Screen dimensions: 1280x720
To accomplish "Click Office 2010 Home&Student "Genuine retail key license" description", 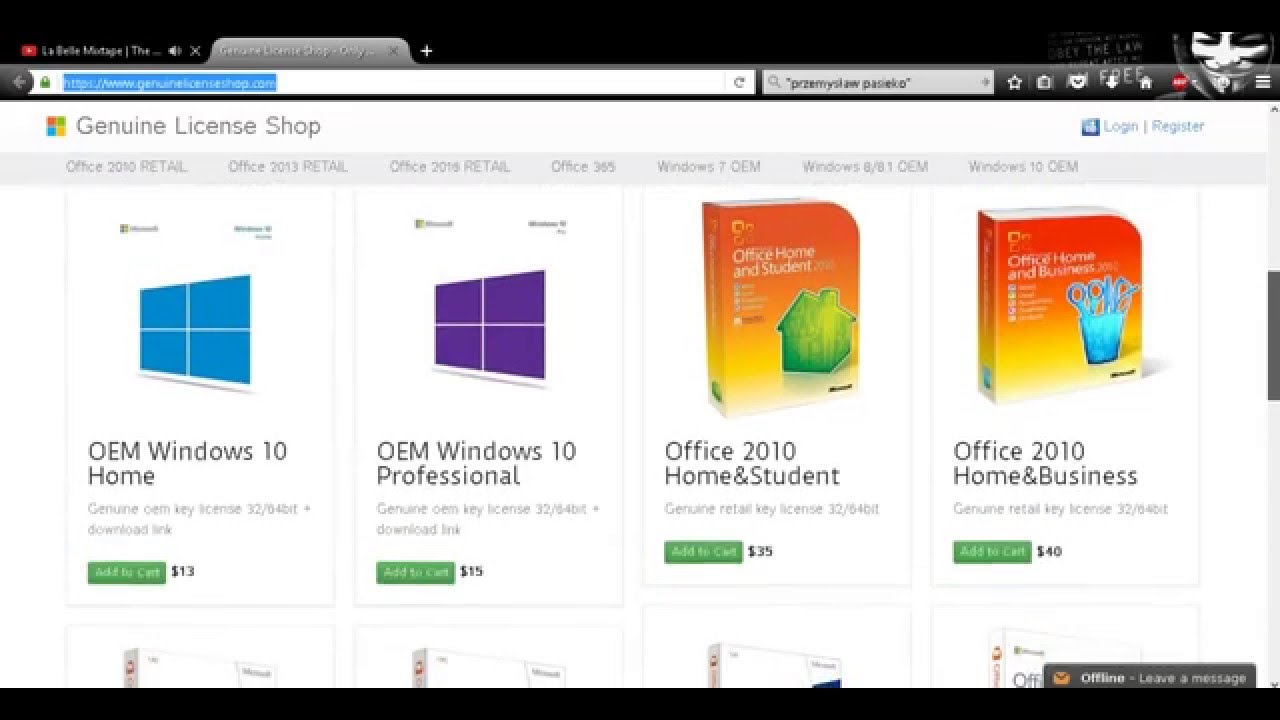I will [x=772, y=509].
